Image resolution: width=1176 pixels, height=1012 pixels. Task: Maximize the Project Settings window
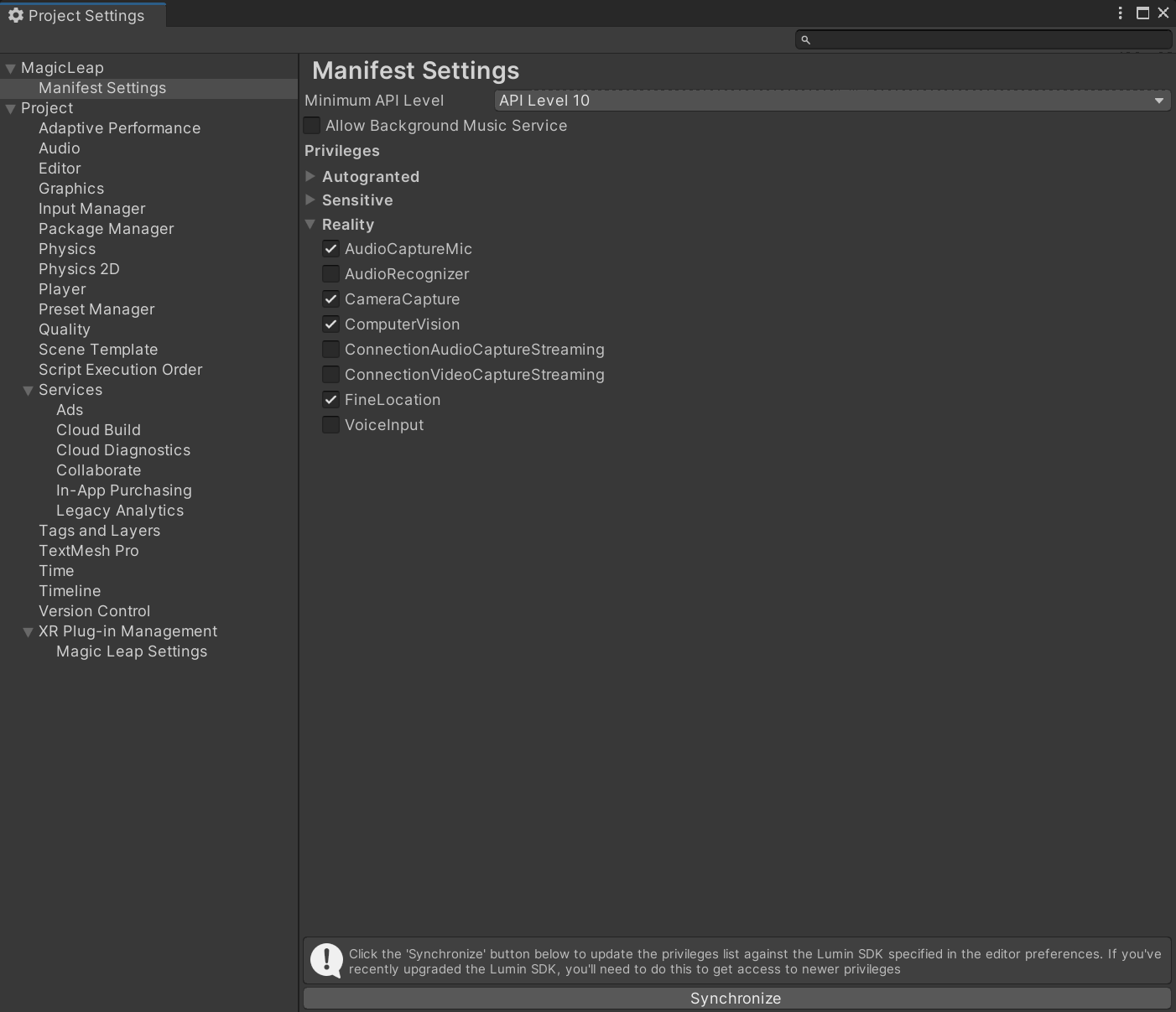(1142, 13)
